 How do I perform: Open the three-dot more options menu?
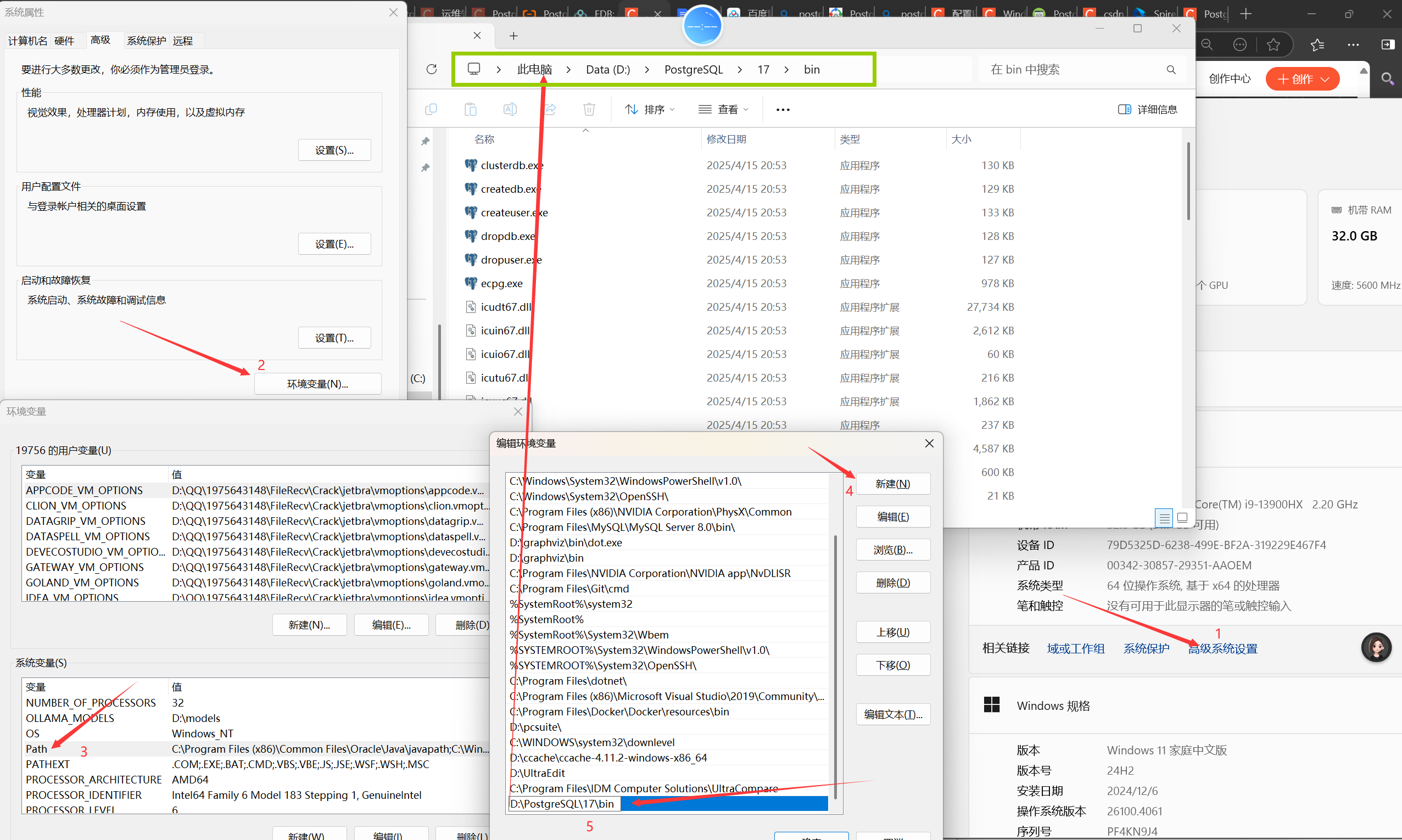point(783,110)
